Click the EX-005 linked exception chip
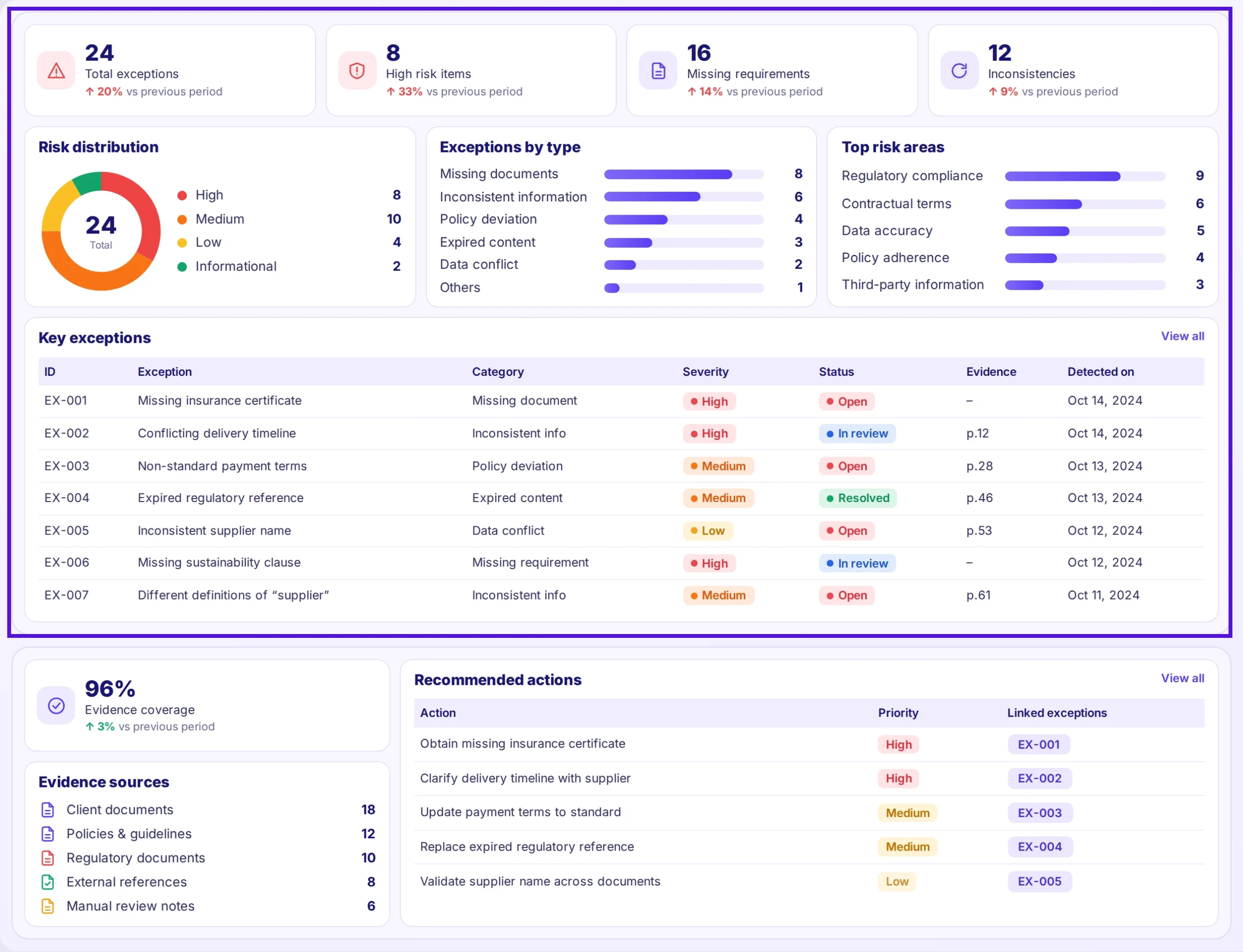The width and height of the screenshot is (1243, 952). point(1040,882)
